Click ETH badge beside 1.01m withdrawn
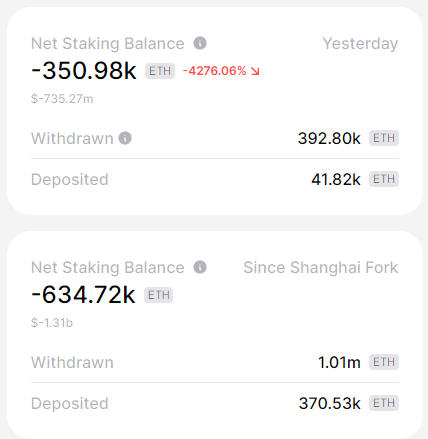This screenshot has height=439, width=428. [384, 362]
